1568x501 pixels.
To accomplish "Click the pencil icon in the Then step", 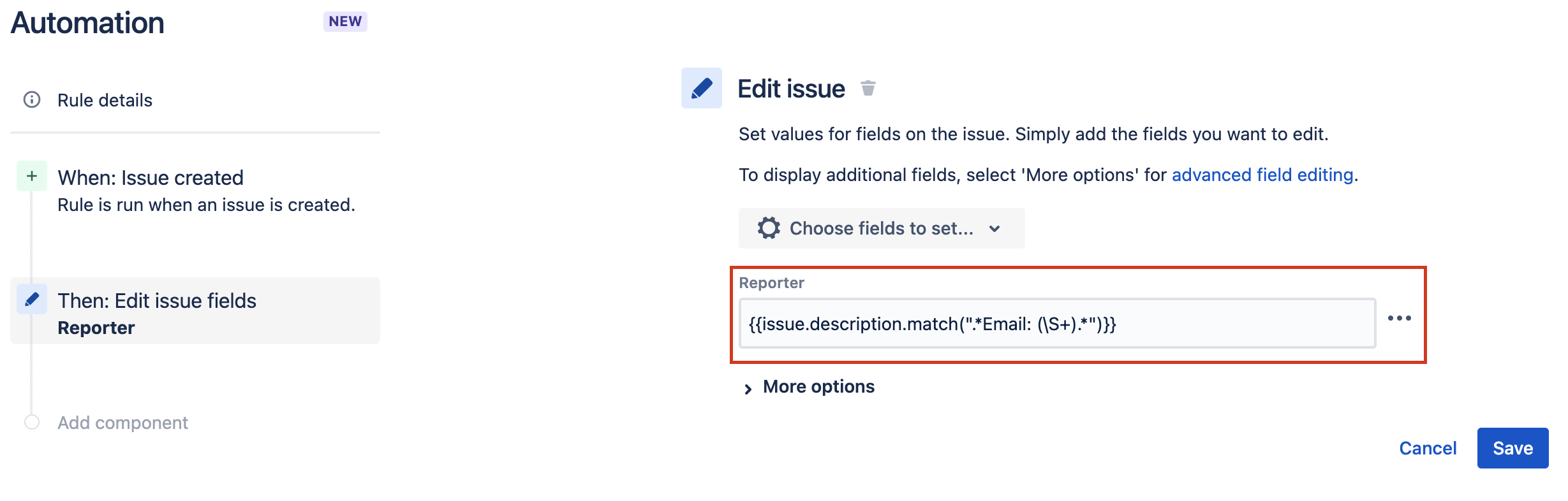I will click(x=32, y=299).
